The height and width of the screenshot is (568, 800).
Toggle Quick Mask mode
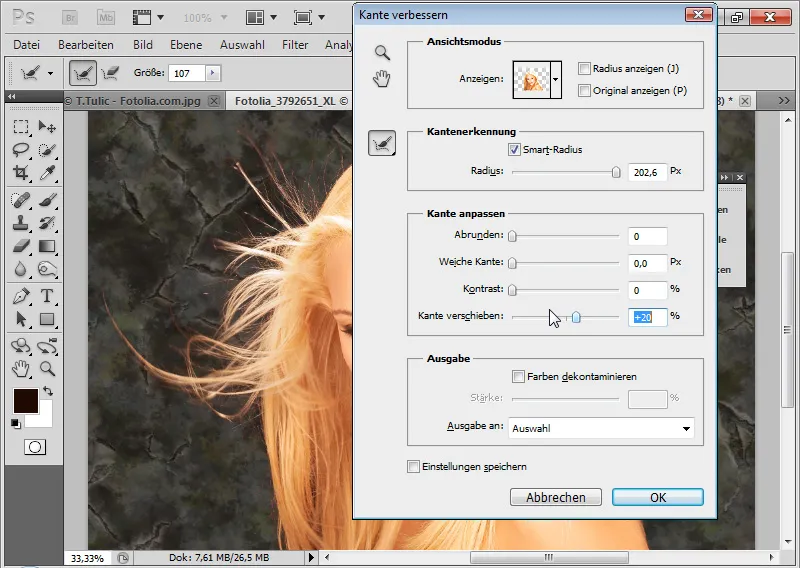click(35, 447)
